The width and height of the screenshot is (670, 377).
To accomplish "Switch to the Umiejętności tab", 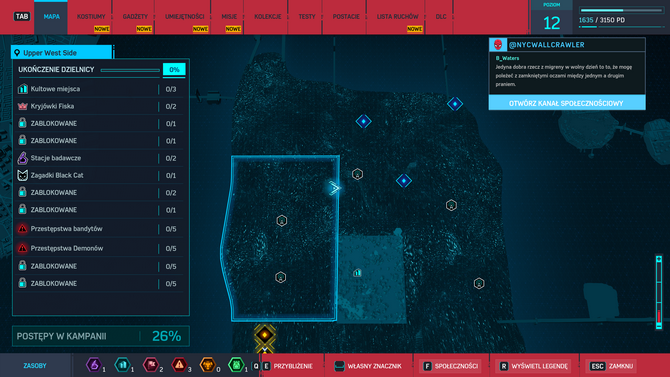I will [185, 17].
